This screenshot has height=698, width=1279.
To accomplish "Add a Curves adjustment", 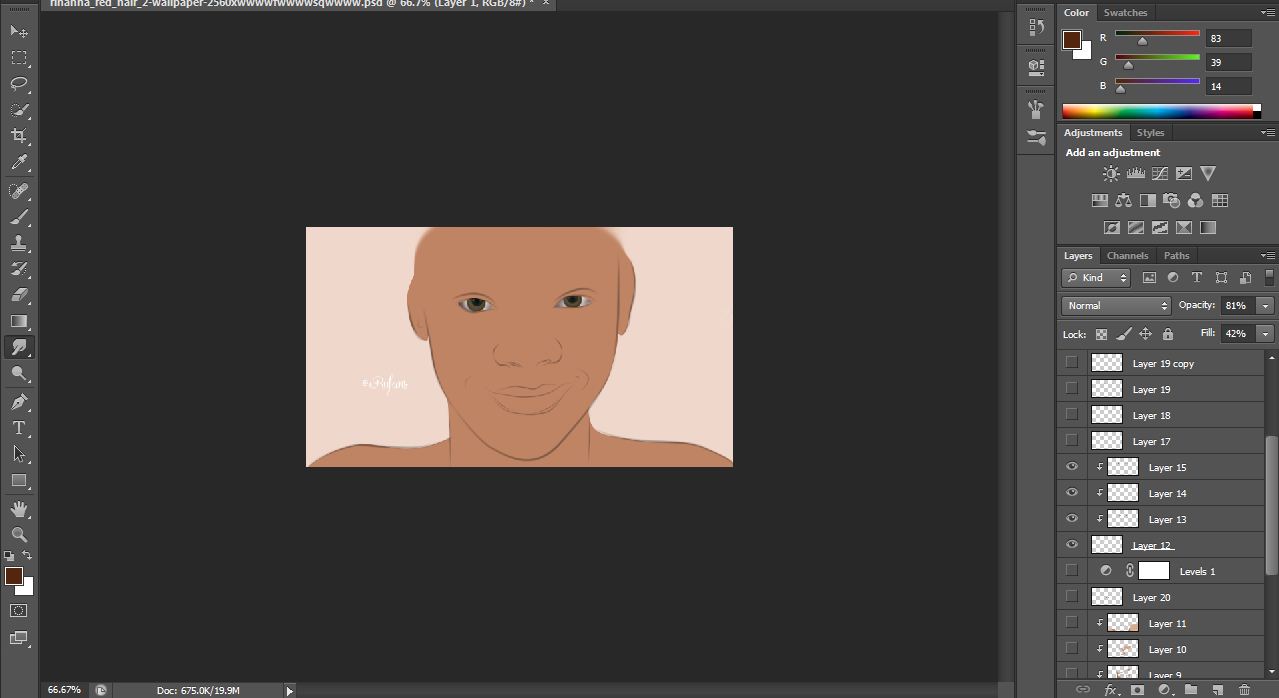I will click(1160, 174).
